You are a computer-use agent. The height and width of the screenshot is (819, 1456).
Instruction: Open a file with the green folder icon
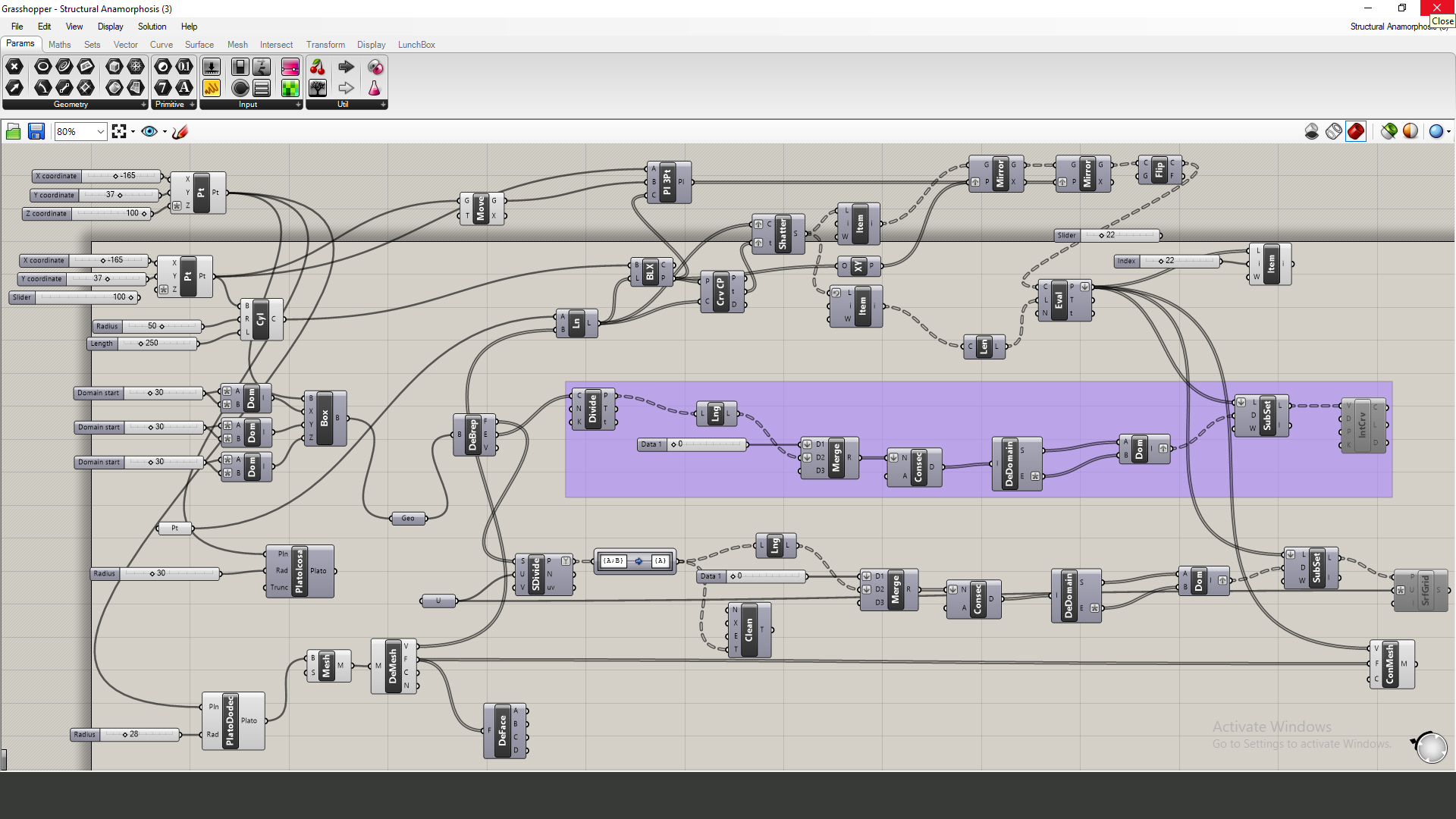click(14, 132)
